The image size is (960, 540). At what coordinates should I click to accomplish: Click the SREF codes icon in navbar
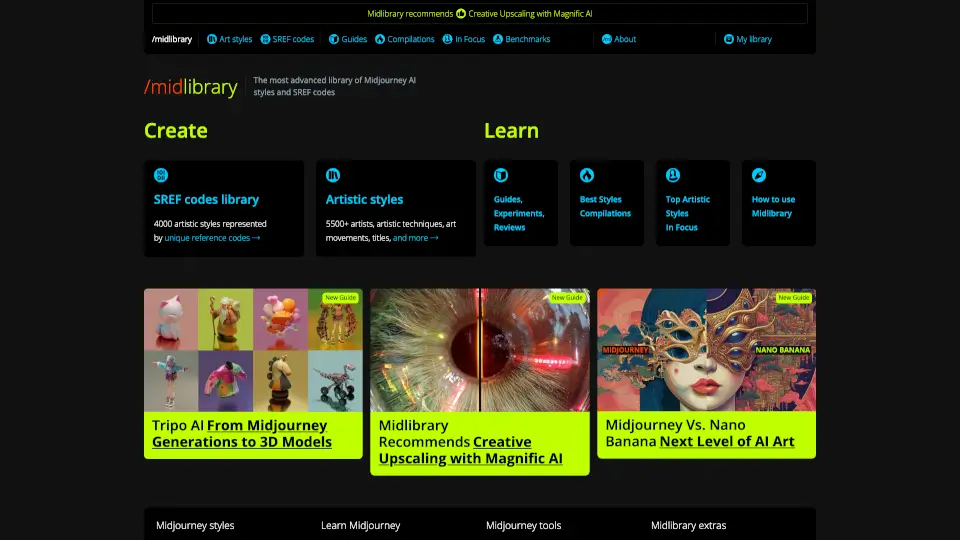(265, 39)
